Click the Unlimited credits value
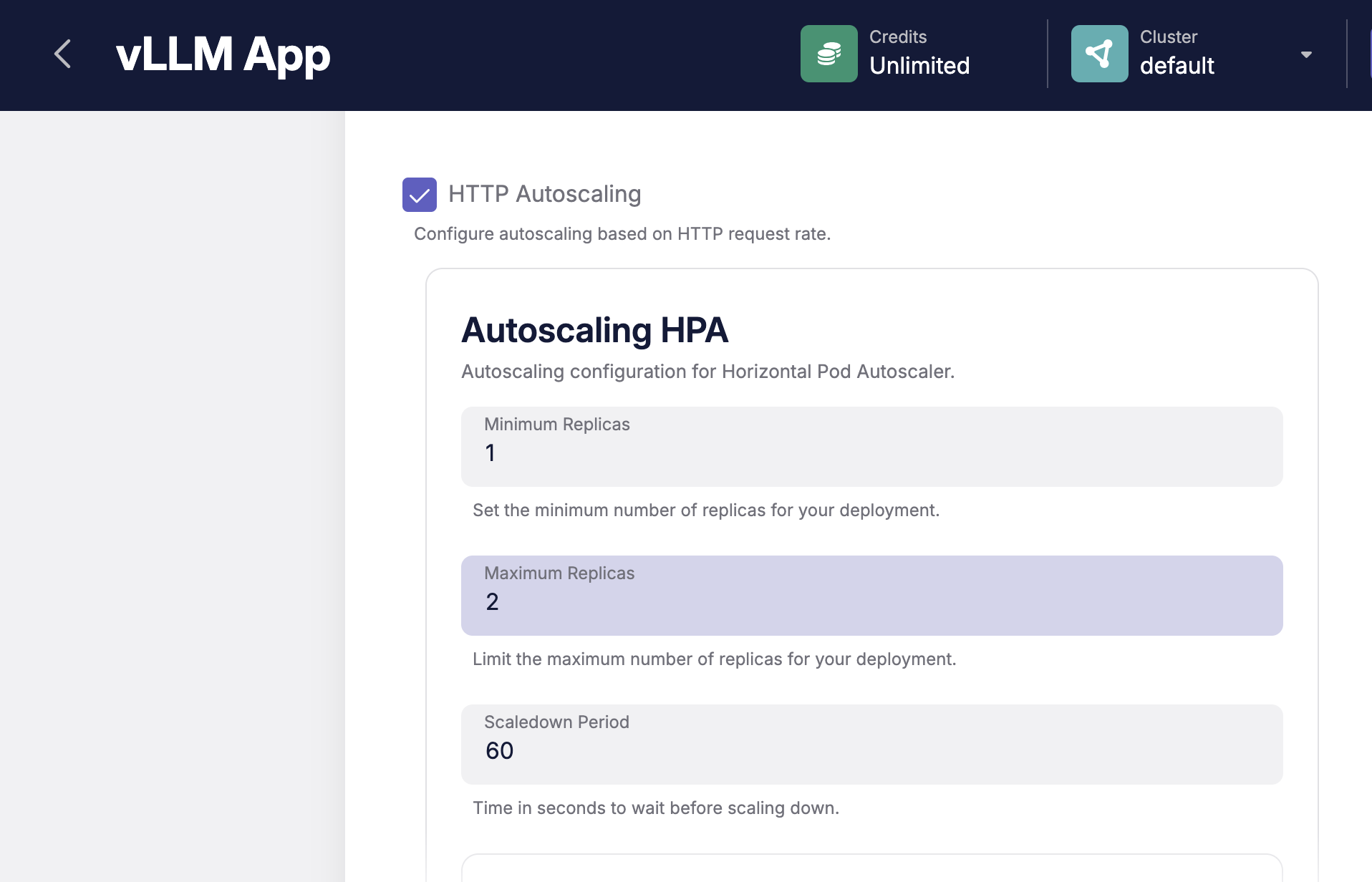This screenshot has height=882, width=1372. [x=919, y=66]
